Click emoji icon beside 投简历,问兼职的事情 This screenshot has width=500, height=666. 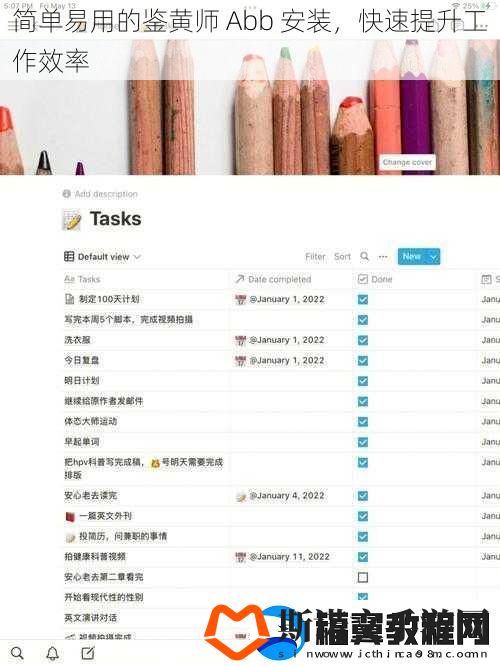click(x=70, y=537)
